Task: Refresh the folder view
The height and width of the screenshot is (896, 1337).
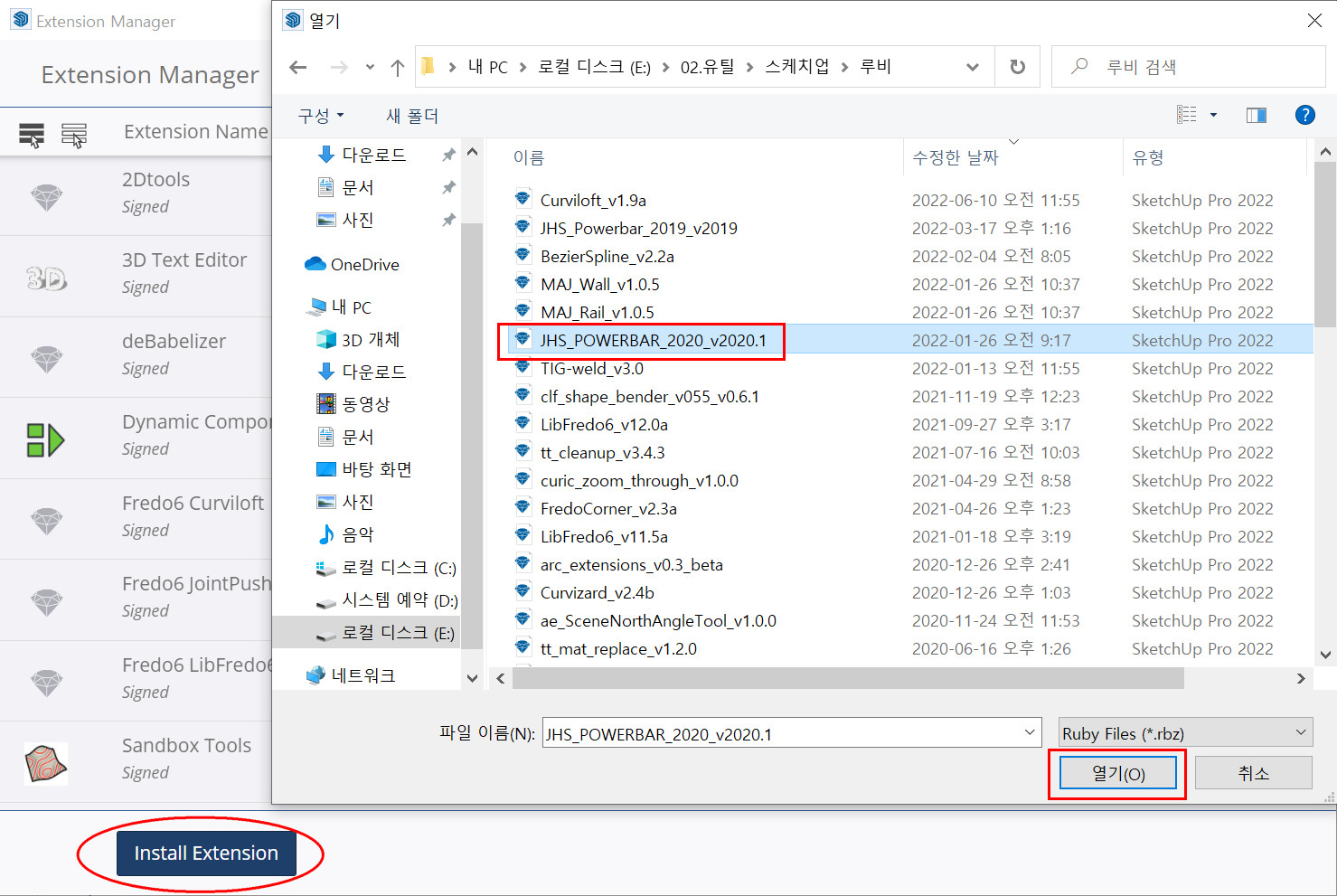Action: pos(1017,67)
